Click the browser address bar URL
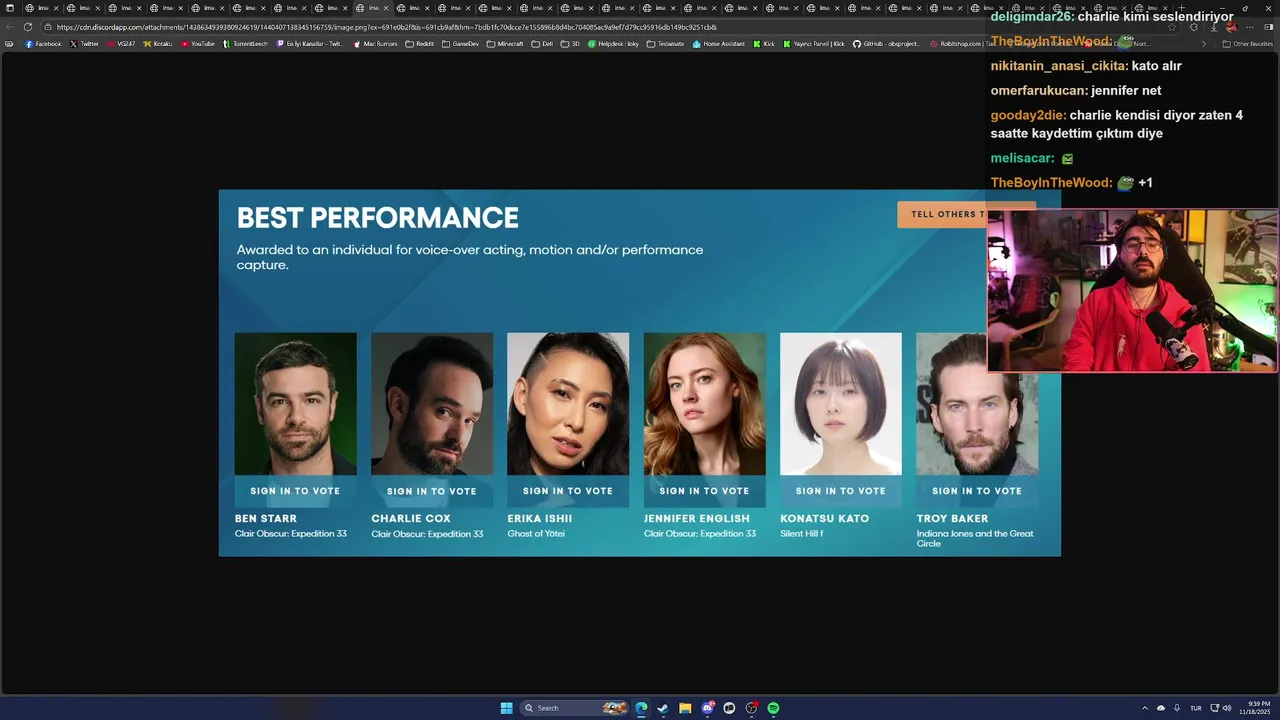The width and height of the screenshot is (1280, 720). (386, 27)
